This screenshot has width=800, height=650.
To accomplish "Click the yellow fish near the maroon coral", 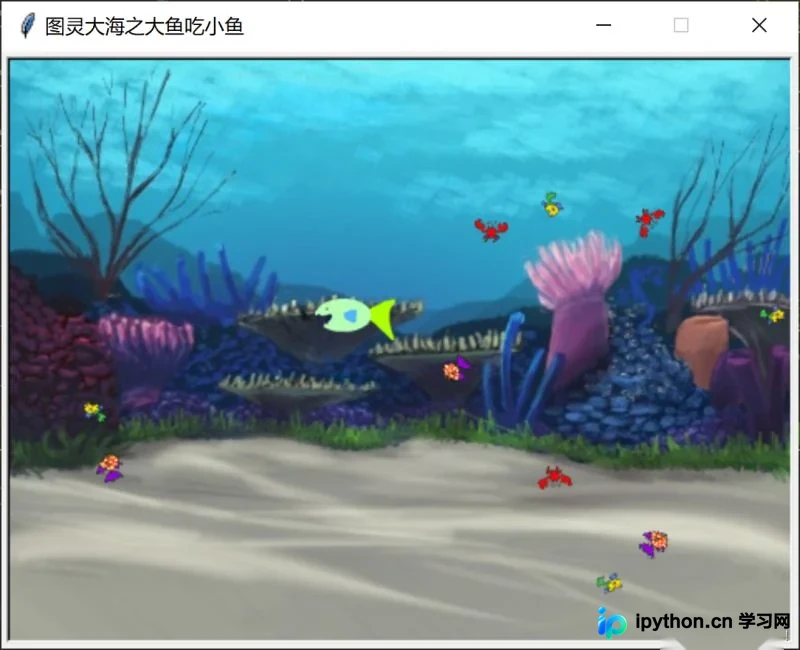I will coord(95,411).
